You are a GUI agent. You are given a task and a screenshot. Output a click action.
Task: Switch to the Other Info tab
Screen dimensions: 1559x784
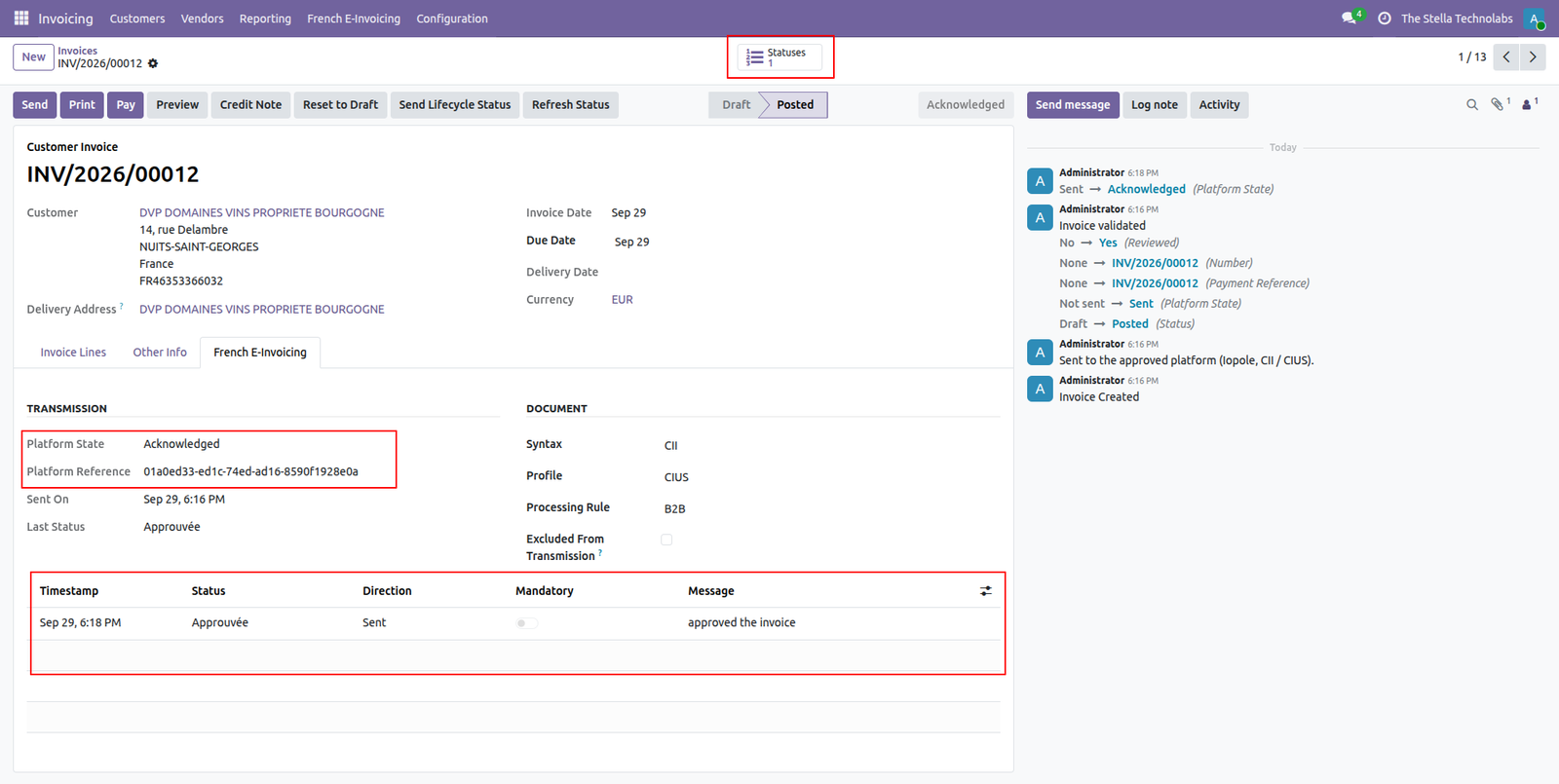pyautogui.click(x=160, y=353)
